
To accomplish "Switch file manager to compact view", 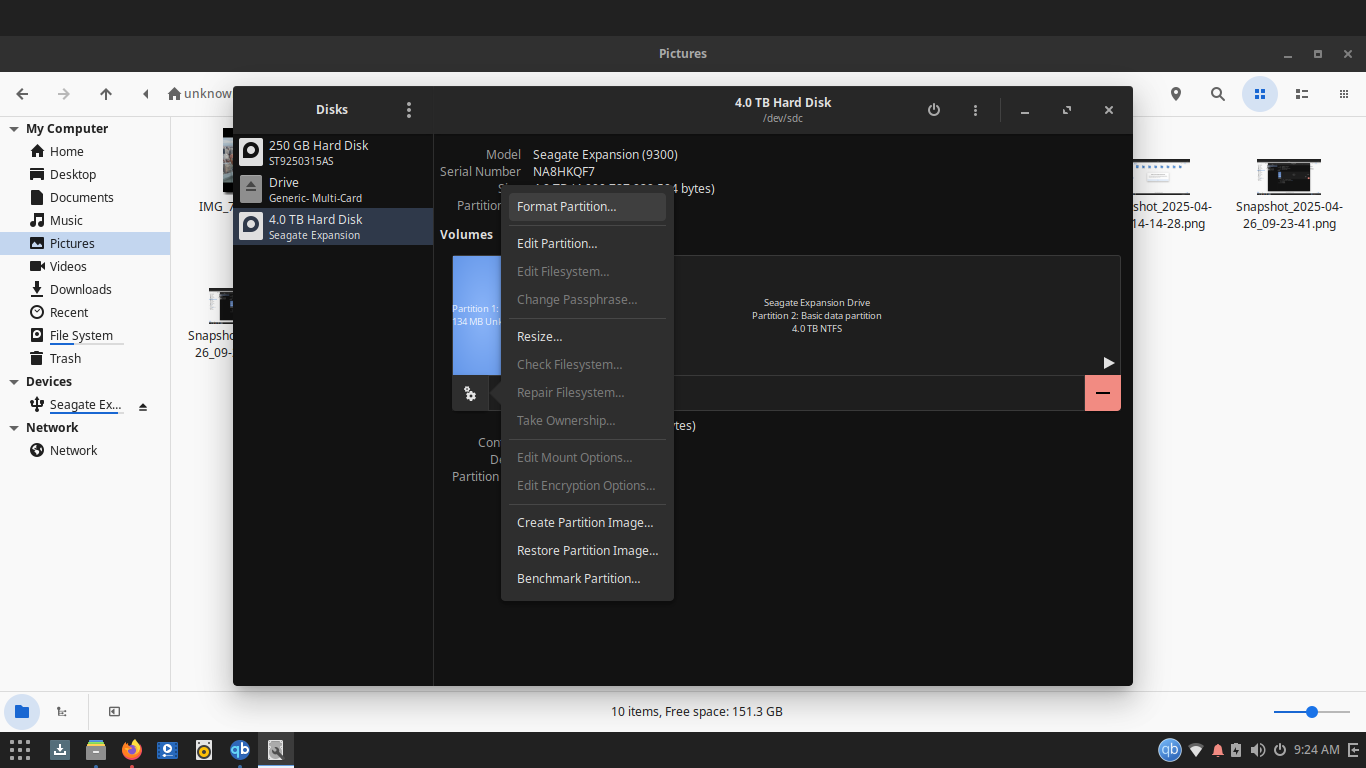I will coord(1344,94).
